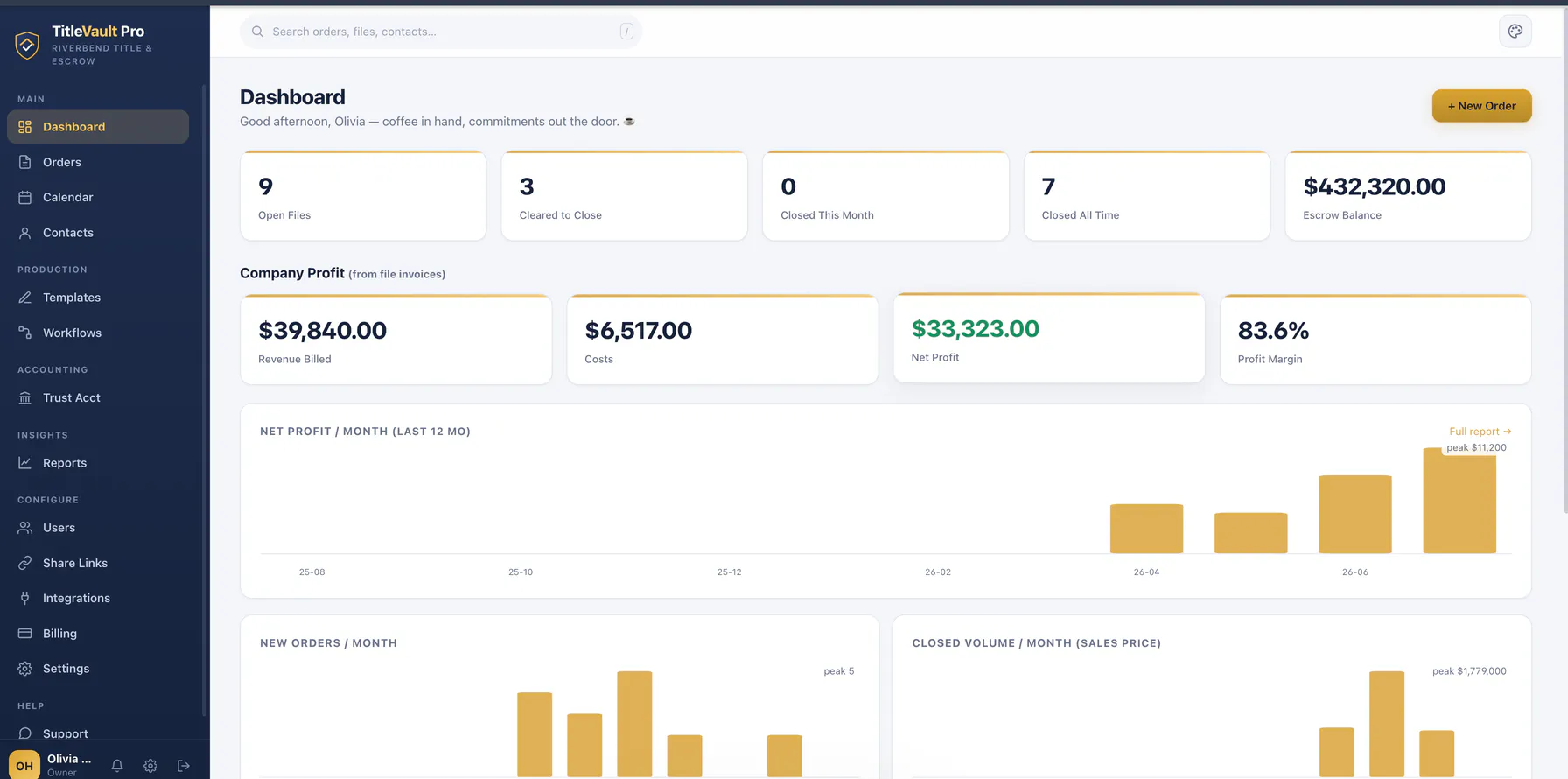This screenshot has width=1568, height=779.
Task: Click the 'peak $1,779,000' label
Action: click(x=1469, y=671)
